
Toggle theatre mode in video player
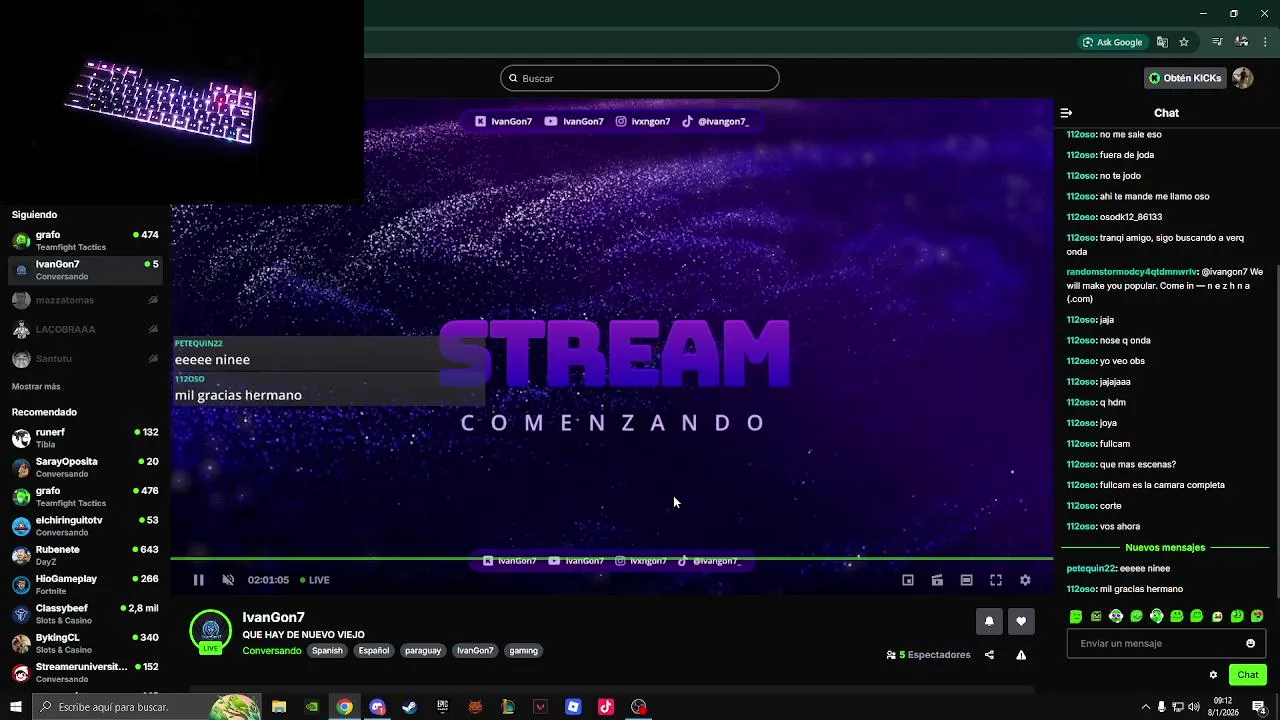(x=966, y=580)
